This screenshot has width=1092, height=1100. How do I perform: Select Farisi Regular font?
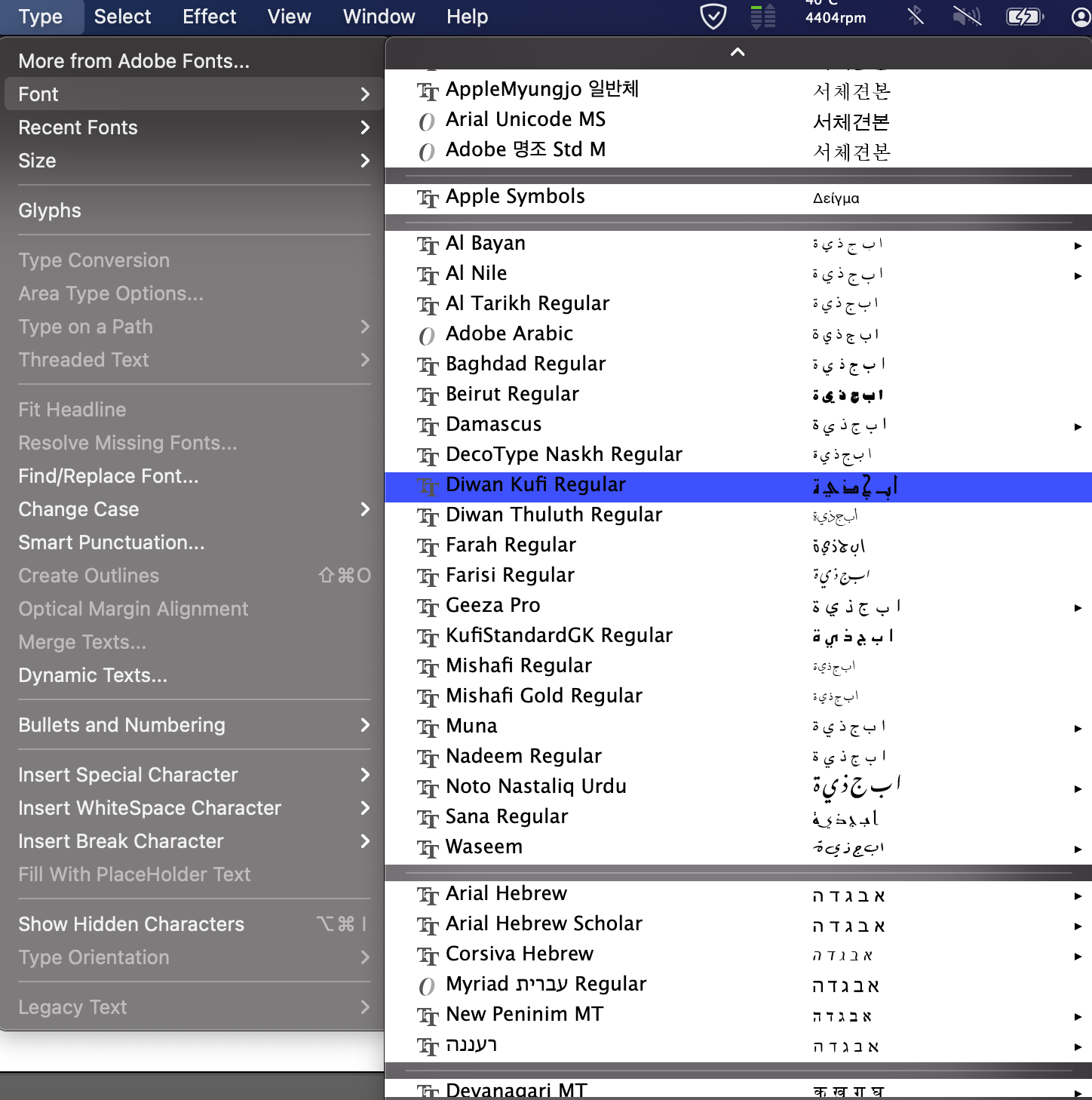pos(738,577)
